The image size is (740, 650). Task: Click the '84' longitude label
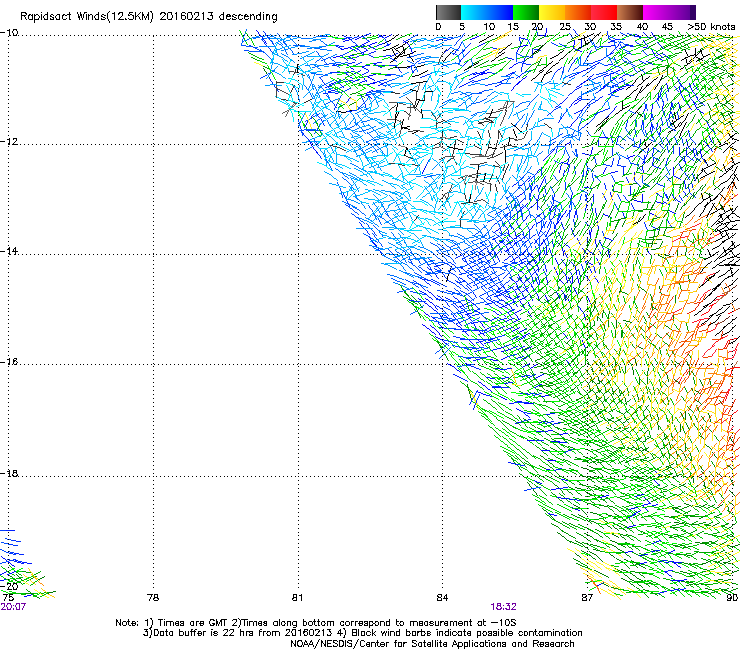tap(442, 598)
